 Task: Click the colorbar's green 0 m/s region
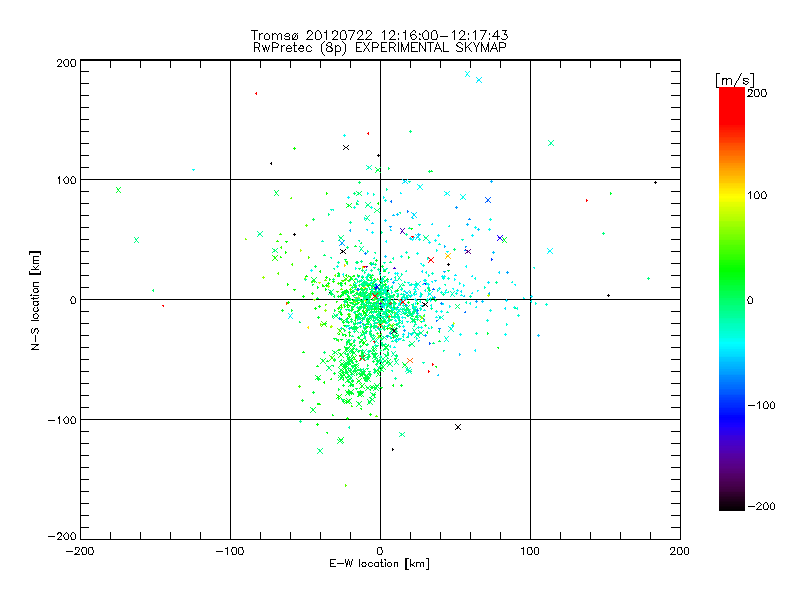coord(732,299)
